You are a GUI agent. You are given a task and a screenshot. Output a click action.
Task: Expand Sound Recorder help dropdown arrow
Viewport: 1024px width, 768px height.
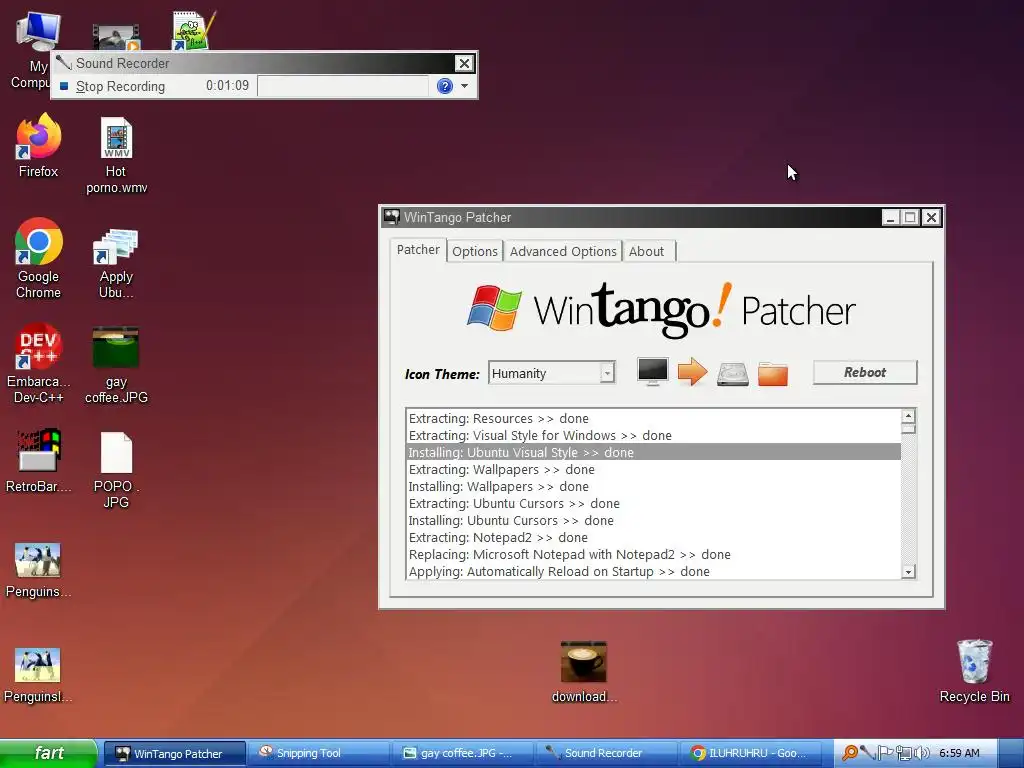(464, 86)
